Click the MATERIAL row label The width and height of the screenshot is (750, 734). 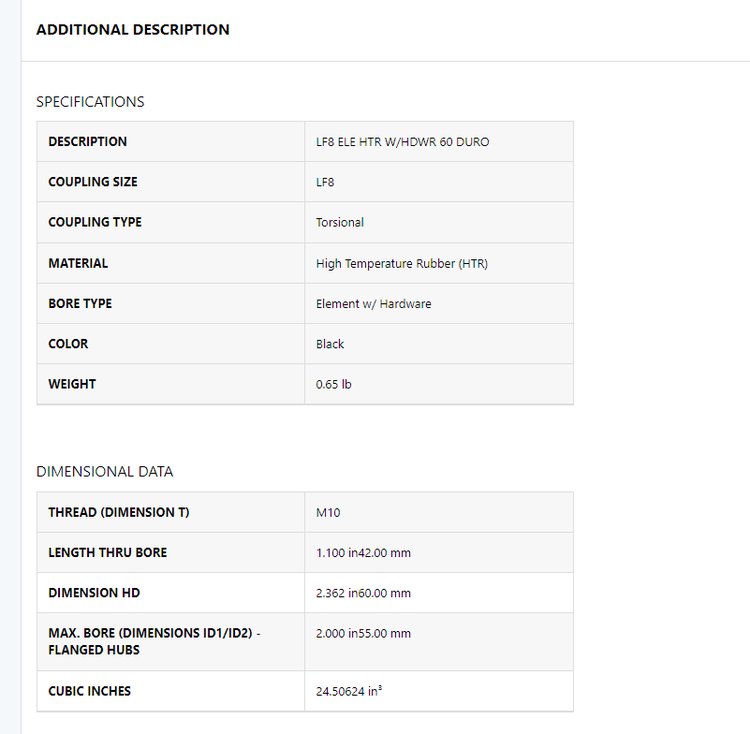point(78,263)
